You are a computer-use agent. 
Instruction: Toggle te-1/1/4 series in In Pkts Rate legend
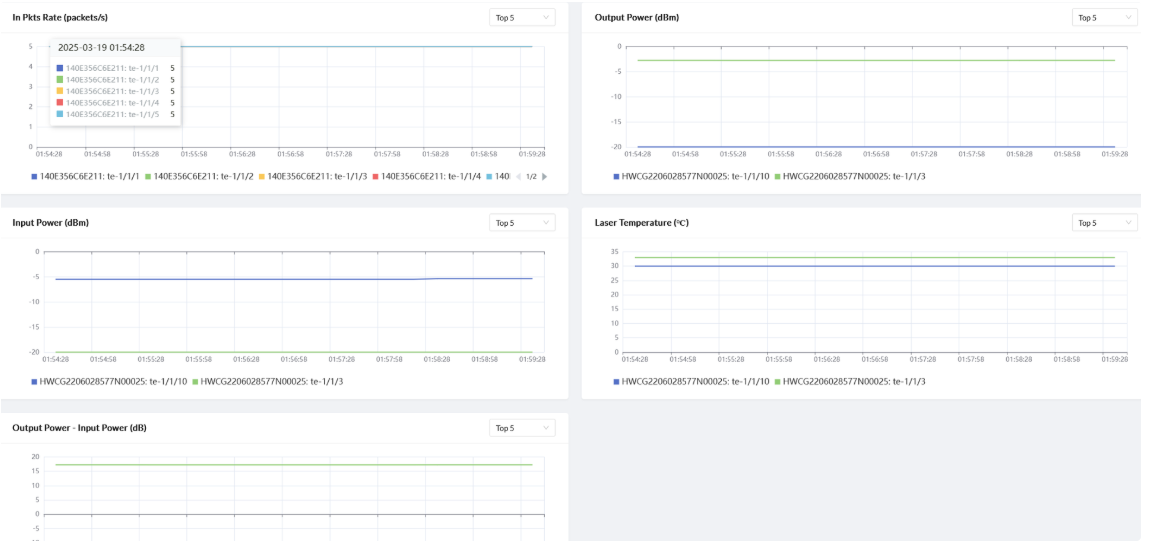[431, 177]
